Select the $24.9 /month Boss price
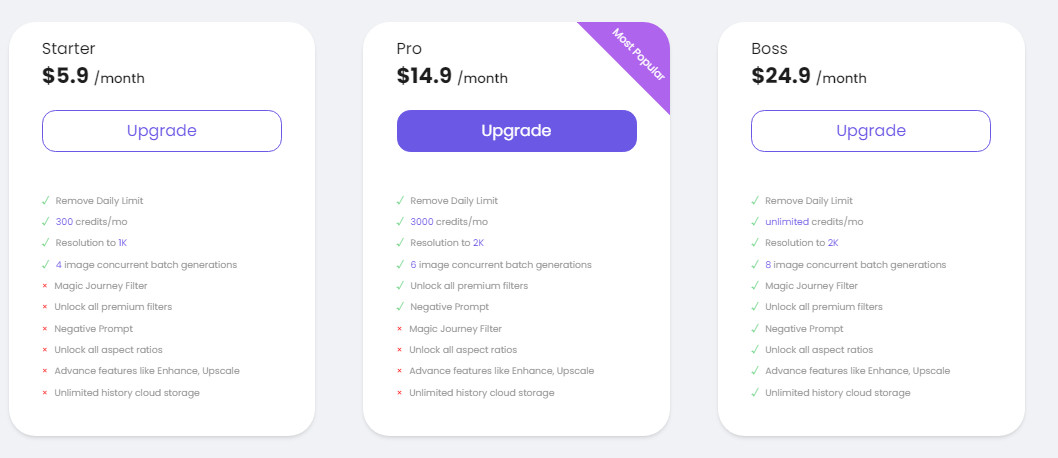The height and width of the screenshot is (458, 1058). pyautogui.click(x=809, y=76)
